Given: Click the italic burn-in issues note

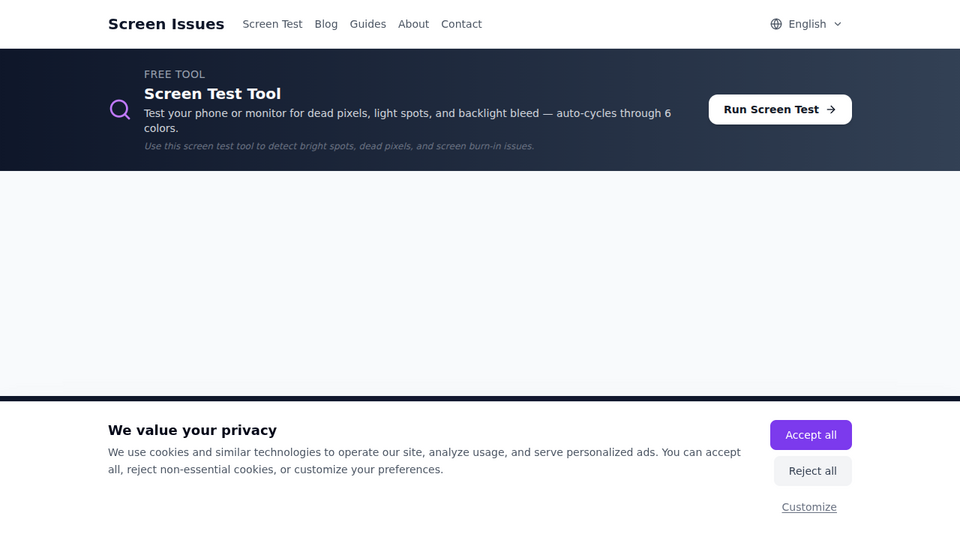Looking at the screenshot, I should [x=339, y=146].
